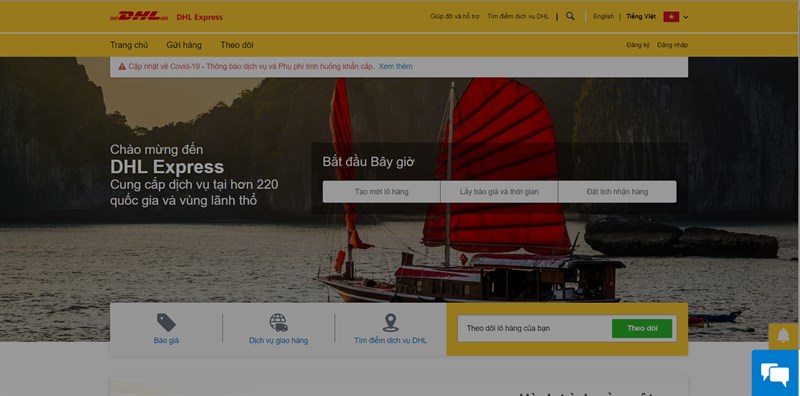Select the Báo giá price tag icon
This screenshot has height=396, width=800.
tap(166, 323)
